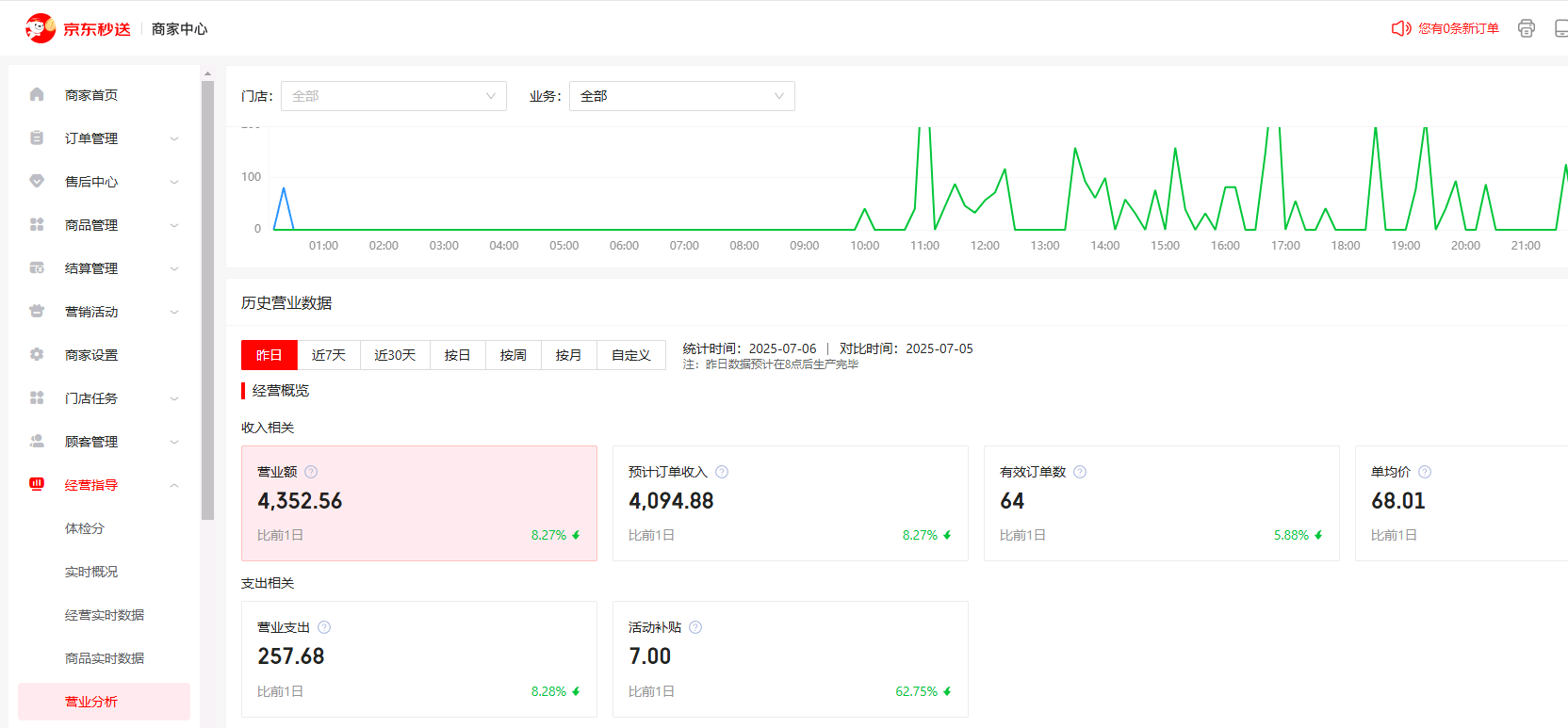Expand the 商品管理 menu chevron
This screenshot has width=1568, height=728.
point(174,225)
